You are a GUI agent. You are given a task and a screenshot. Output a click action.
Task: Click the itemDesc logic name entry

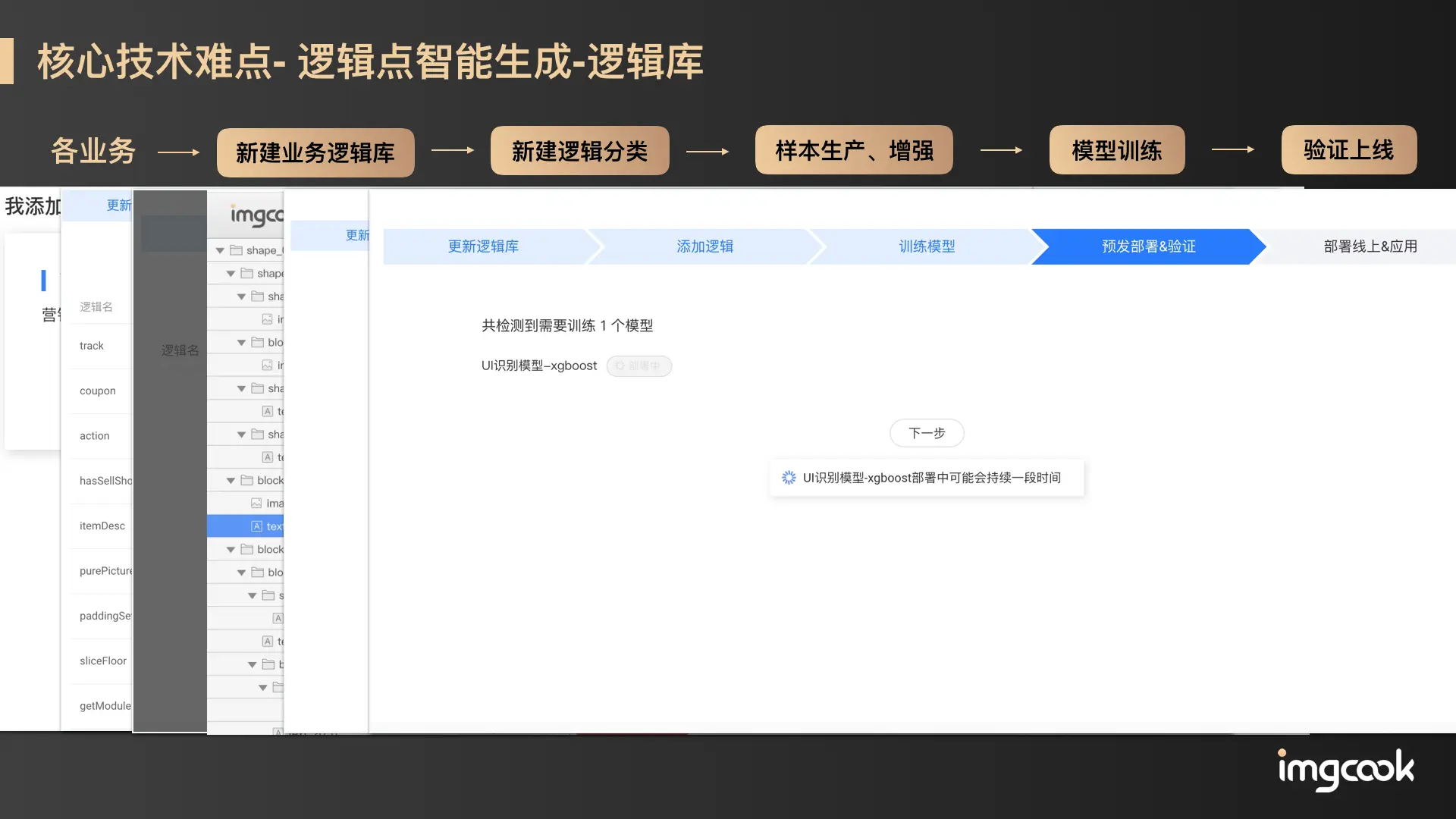102,526
